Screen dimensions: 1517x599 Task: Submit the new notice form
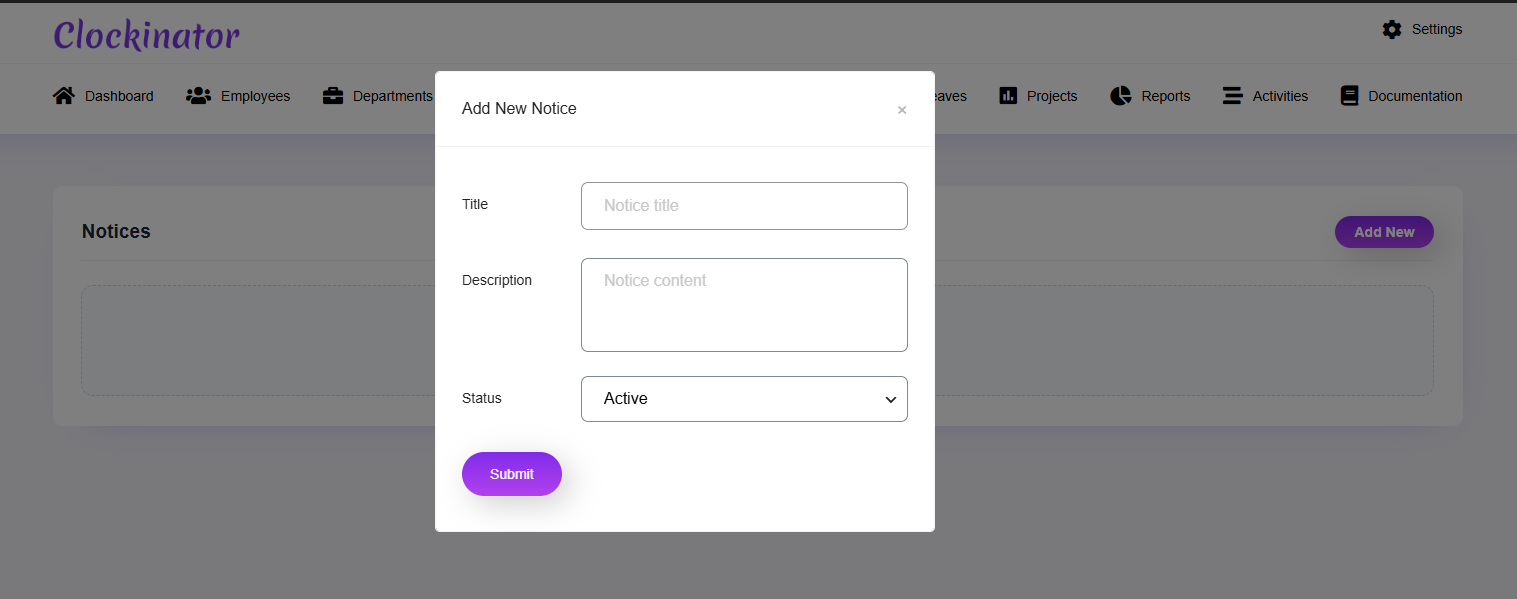pos(512,474)
